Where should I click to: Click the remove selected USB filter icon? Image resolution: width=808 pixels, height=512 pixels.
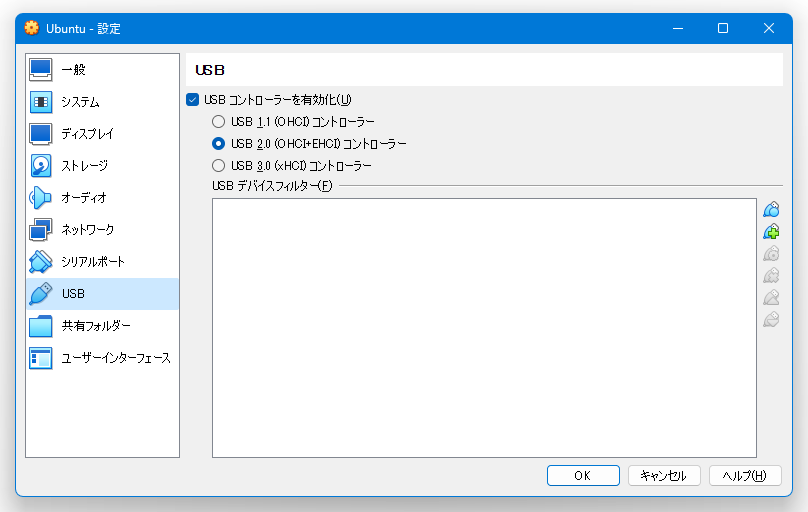click(771, 276)
